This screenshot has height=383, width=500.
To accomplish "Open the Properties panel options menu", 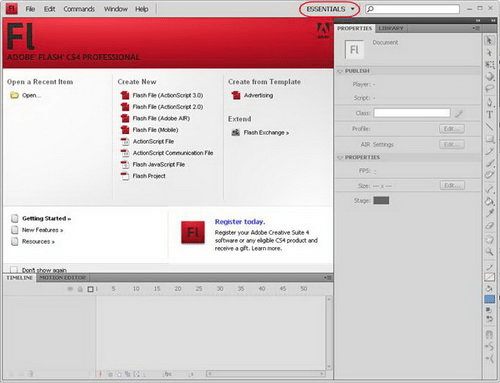I will pos(476,28).
